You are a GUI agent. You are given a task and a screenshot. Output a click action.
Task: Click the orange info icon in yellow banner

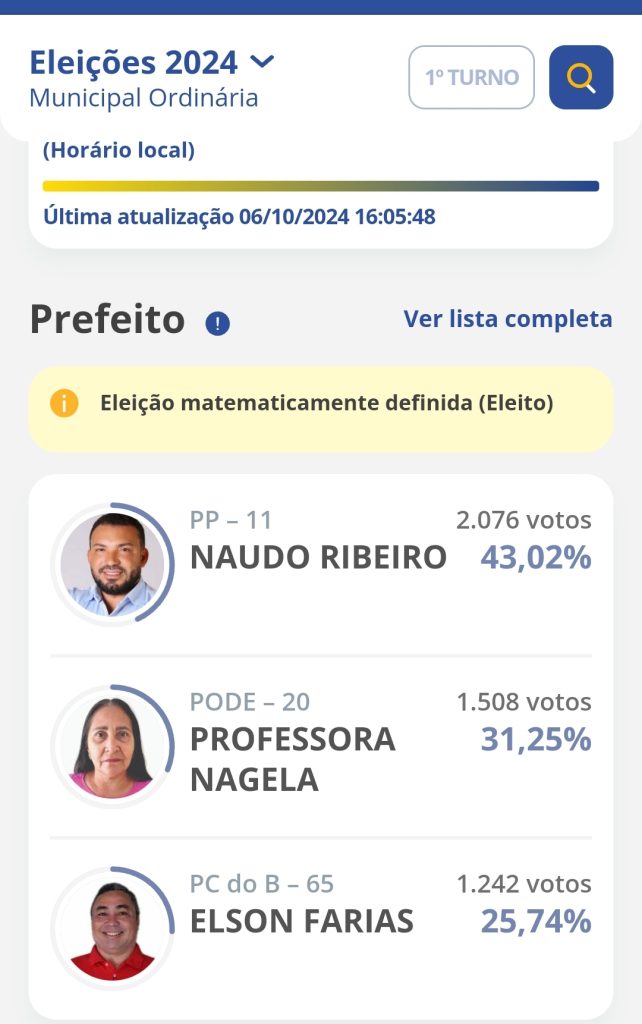64,403
